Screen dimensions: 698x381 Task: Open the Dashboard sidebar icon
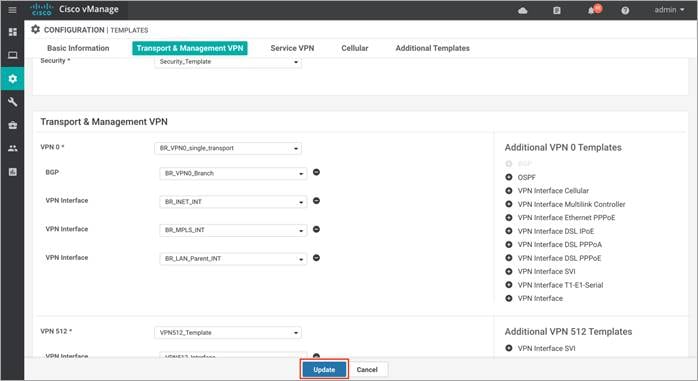12,32
